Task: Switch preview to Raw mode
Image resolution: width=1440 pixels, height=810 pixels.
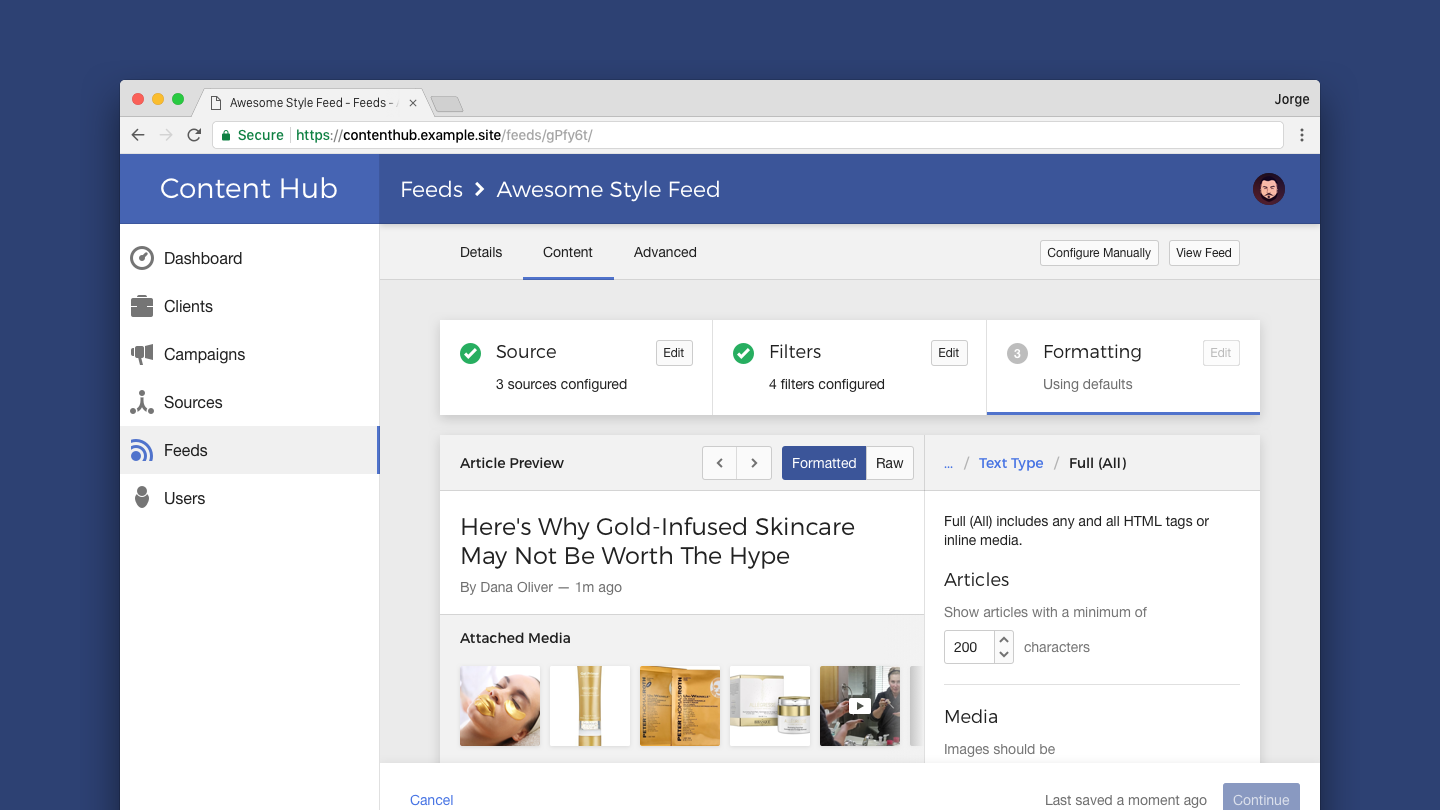Action: click(889, 463)
